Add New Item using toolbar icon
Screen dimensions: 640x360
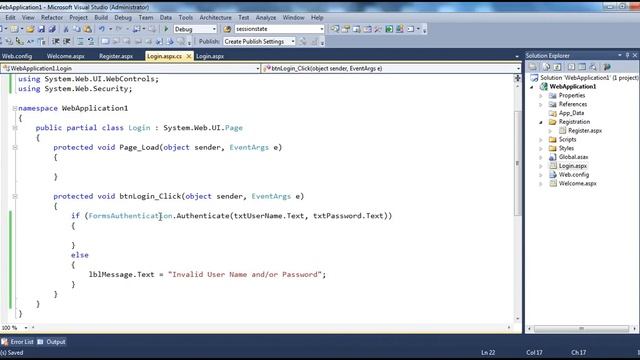(x=14, y=29)
